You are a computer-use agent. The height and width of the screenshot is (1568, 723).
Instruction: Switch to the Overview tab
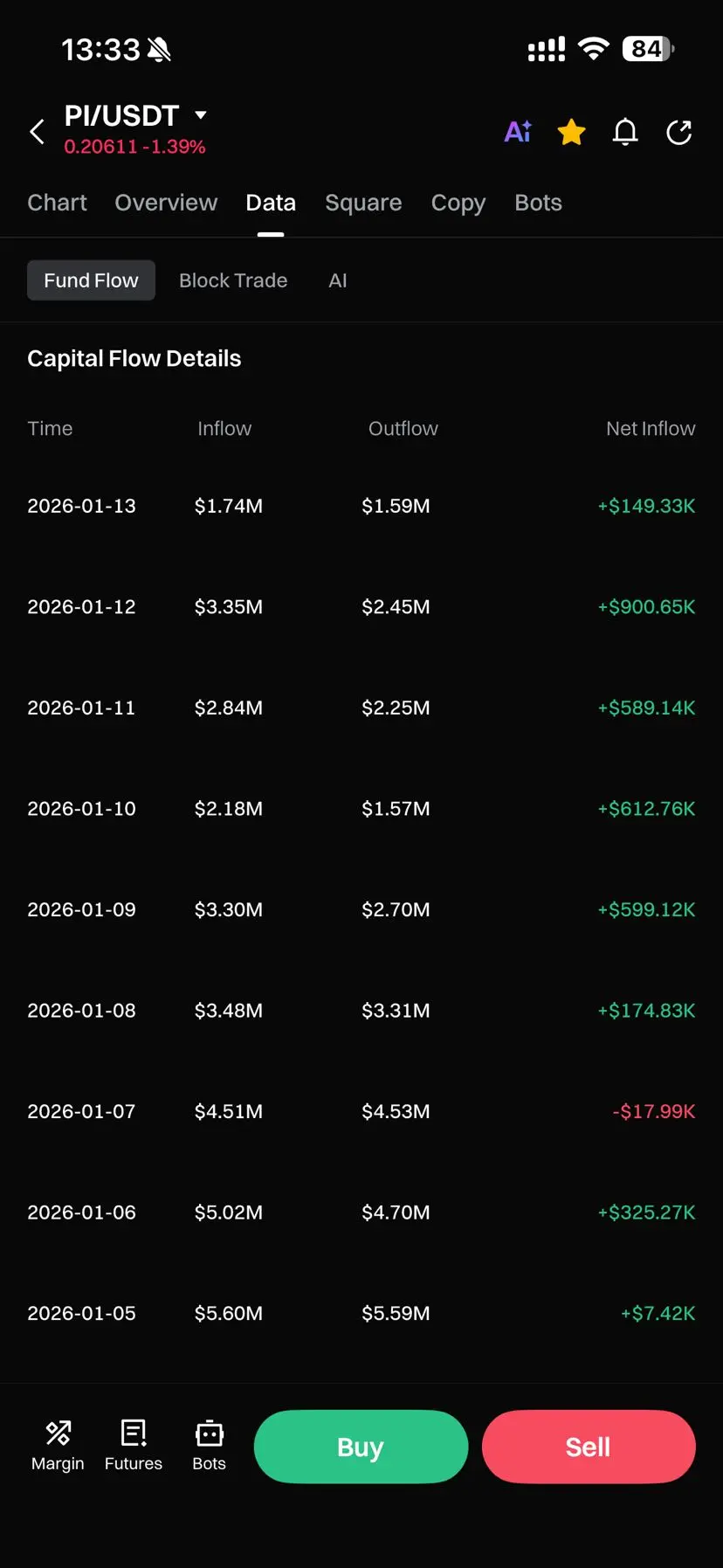tap(166, 203)
